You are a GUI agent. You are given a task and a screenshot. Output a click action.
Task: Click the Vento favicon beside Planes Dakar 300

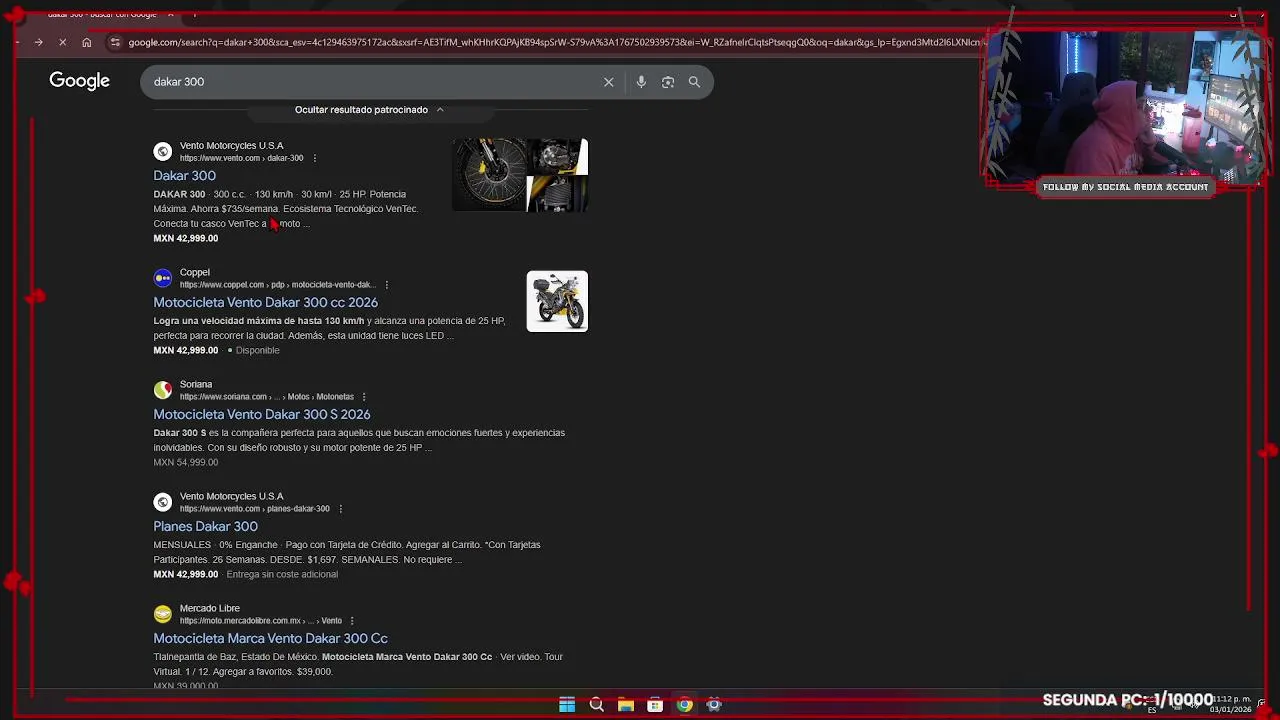(x=162, y=502)
